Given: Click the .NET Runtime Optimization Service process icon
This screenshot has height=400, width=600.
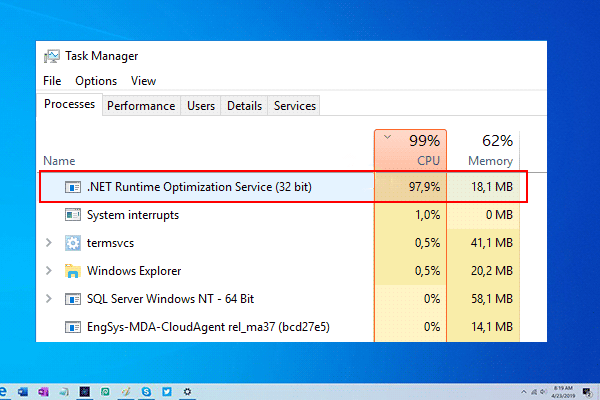Looking at the screenshot, I should click(72, 187).
